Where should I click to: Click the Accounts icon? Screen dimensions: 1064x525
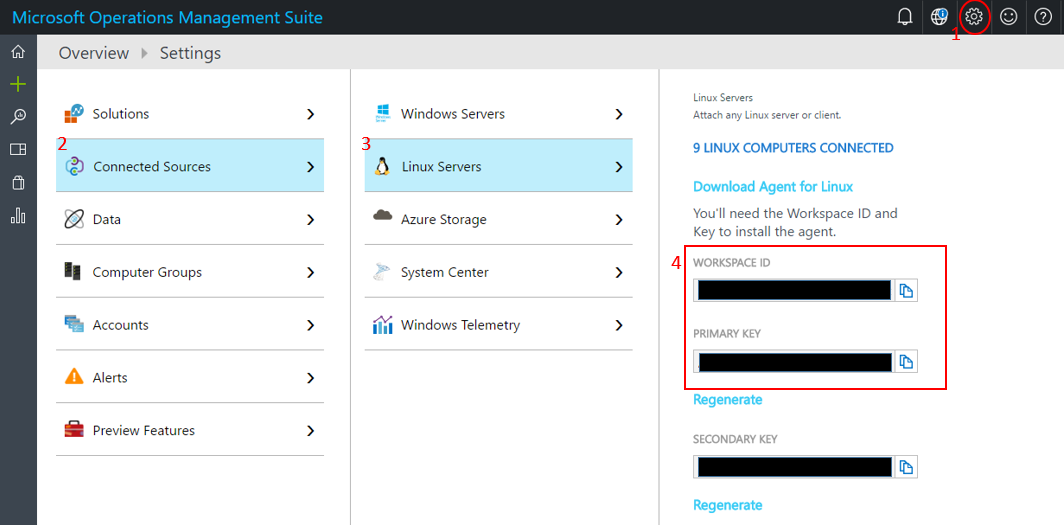point(74,324)
